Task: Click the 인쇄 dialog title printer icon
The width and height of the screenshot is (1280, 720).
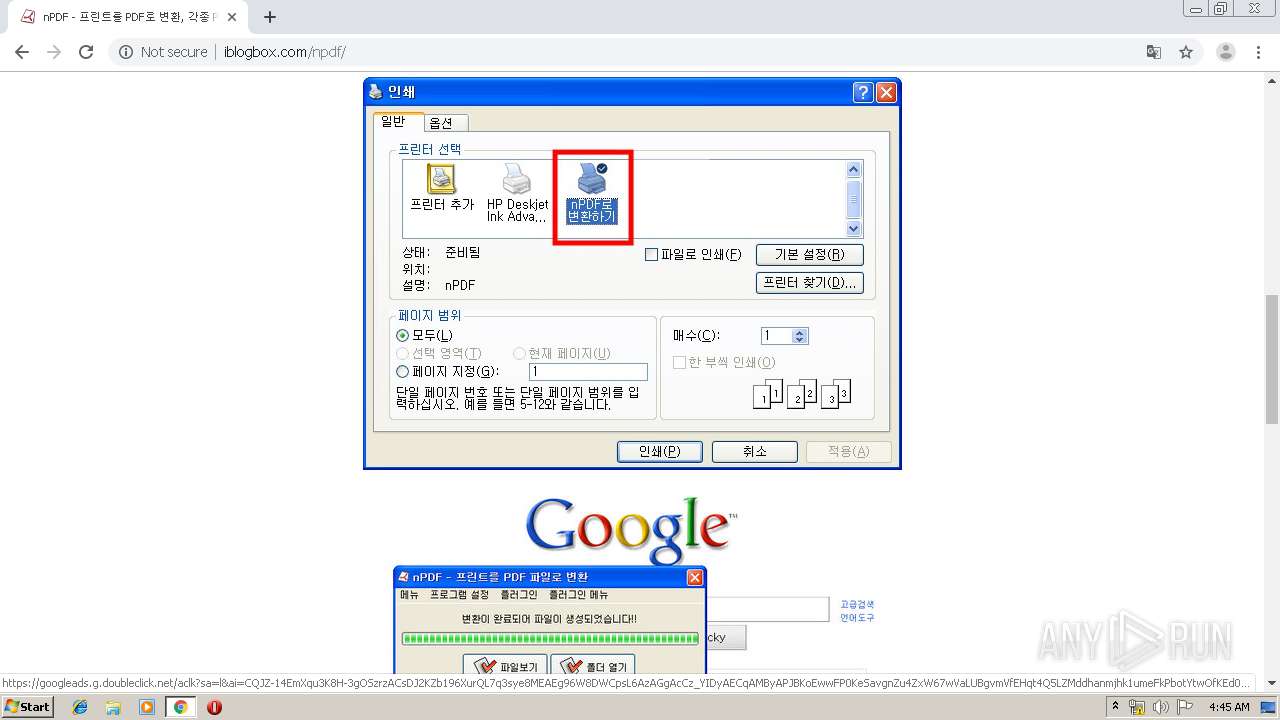Action: pos(376,92)
